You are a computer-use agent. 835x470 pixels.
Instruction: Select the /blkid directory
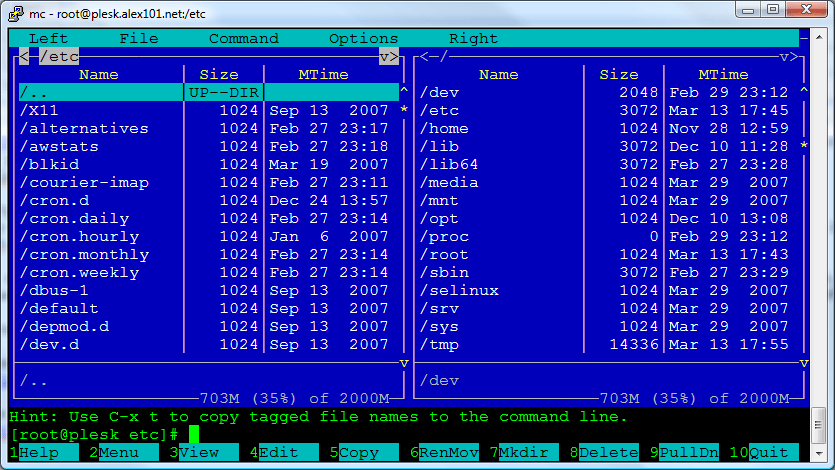point(209,164)
